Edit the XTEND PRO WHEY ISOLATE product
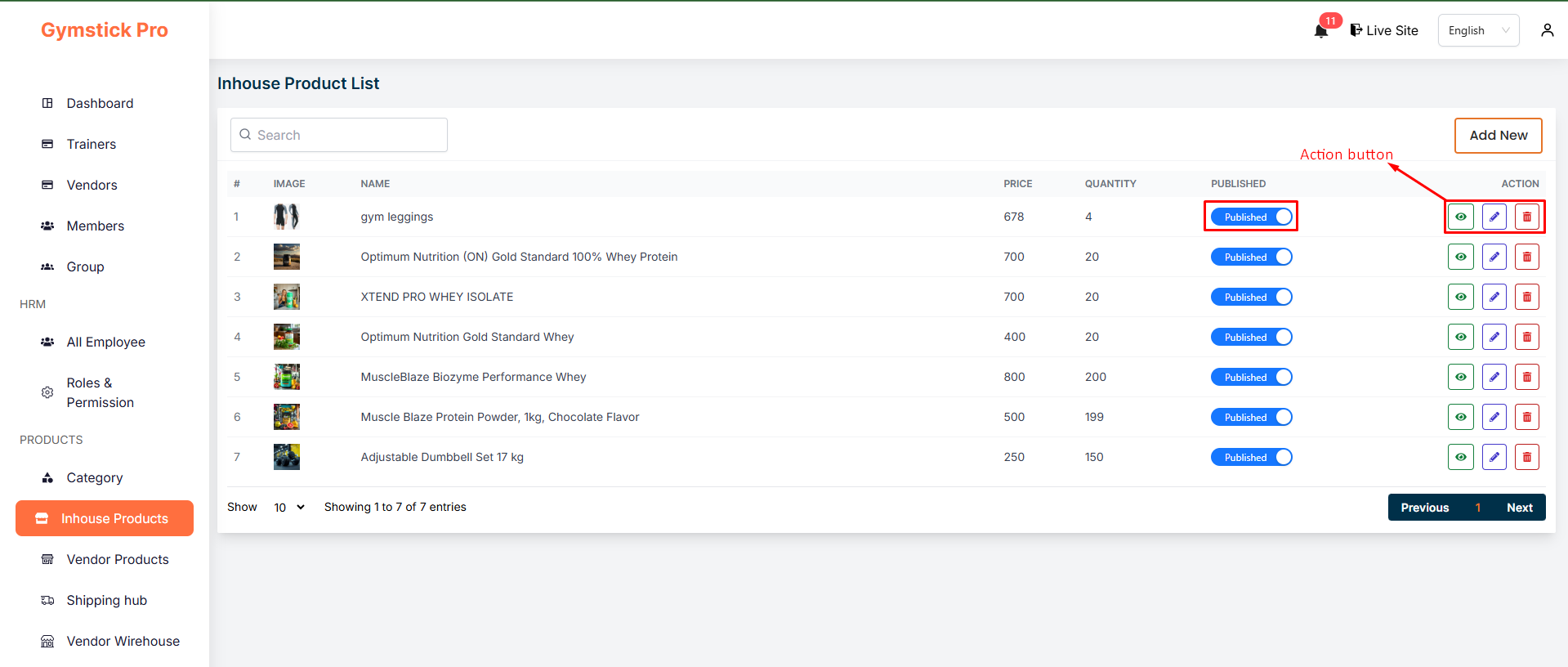1568x667 pixels. 1494,297
